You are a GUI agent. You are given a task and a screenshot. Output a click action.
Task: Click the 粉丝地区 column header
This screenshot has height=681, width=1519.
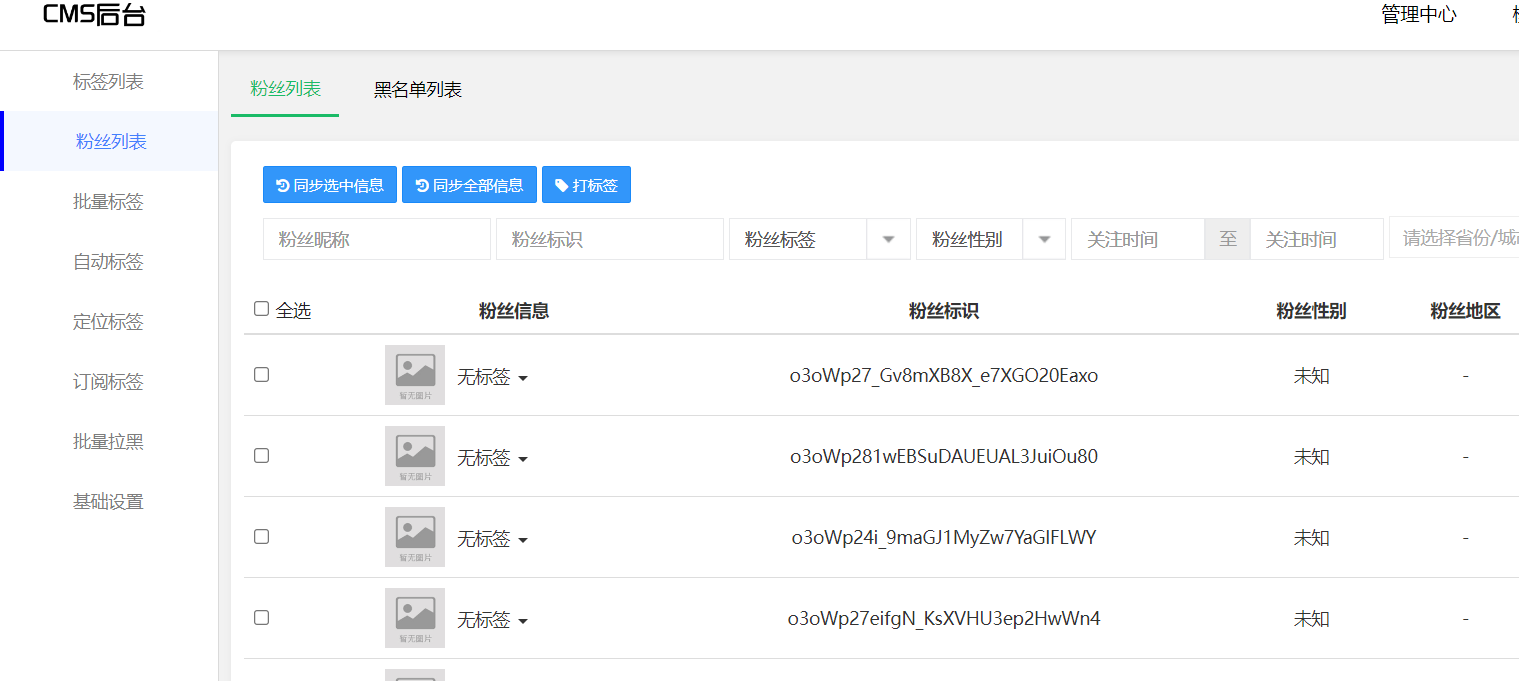point(1466,311)
